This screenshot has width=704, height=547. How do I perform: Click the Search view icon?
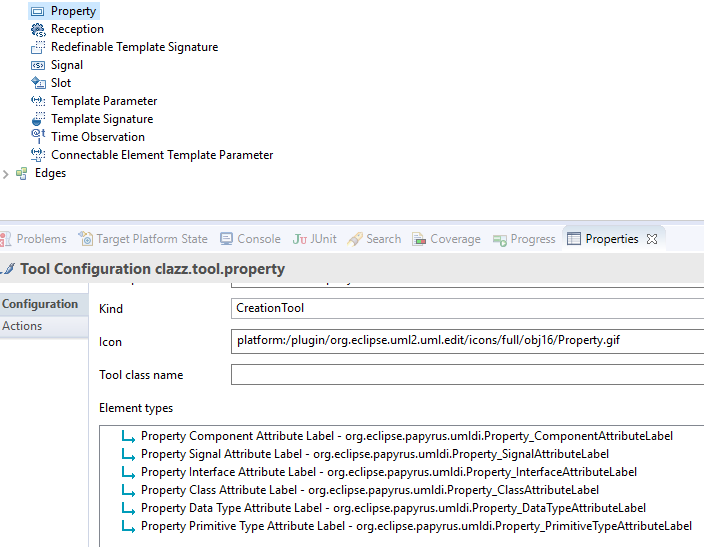tap(354, 239)
